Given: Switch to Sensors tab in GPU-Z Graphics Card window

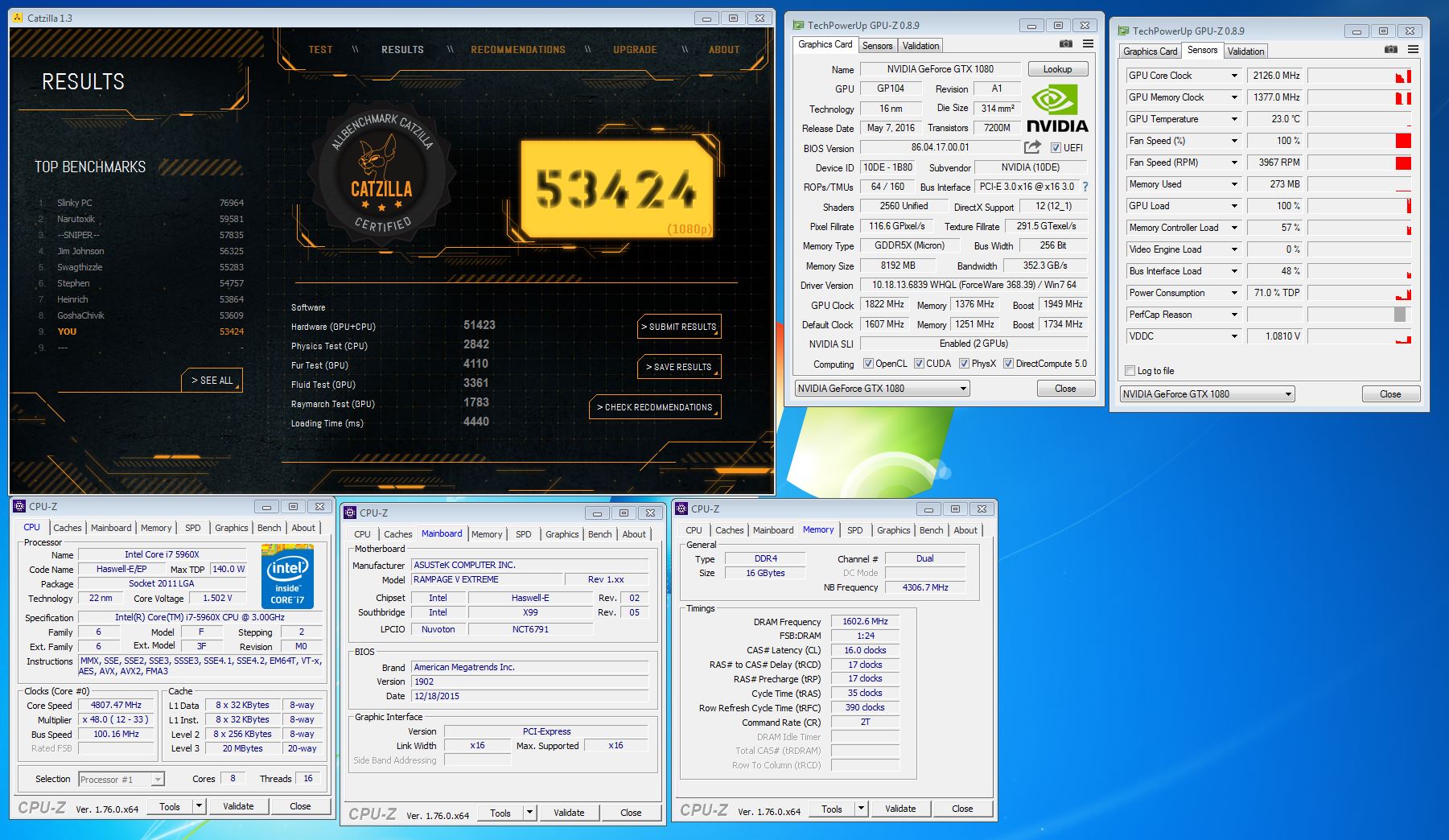Looking at the screenshot, I should 877,46.
